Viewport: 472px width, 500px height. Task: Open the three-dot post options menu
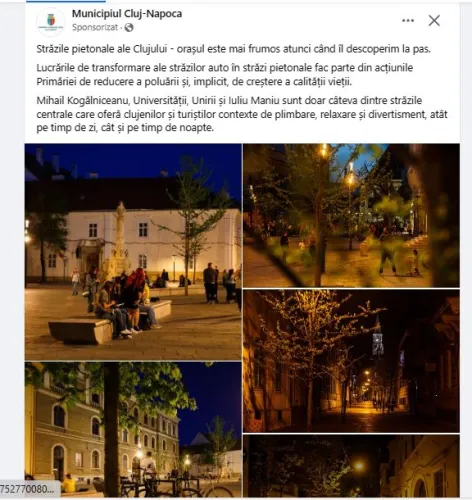point(408,21)
